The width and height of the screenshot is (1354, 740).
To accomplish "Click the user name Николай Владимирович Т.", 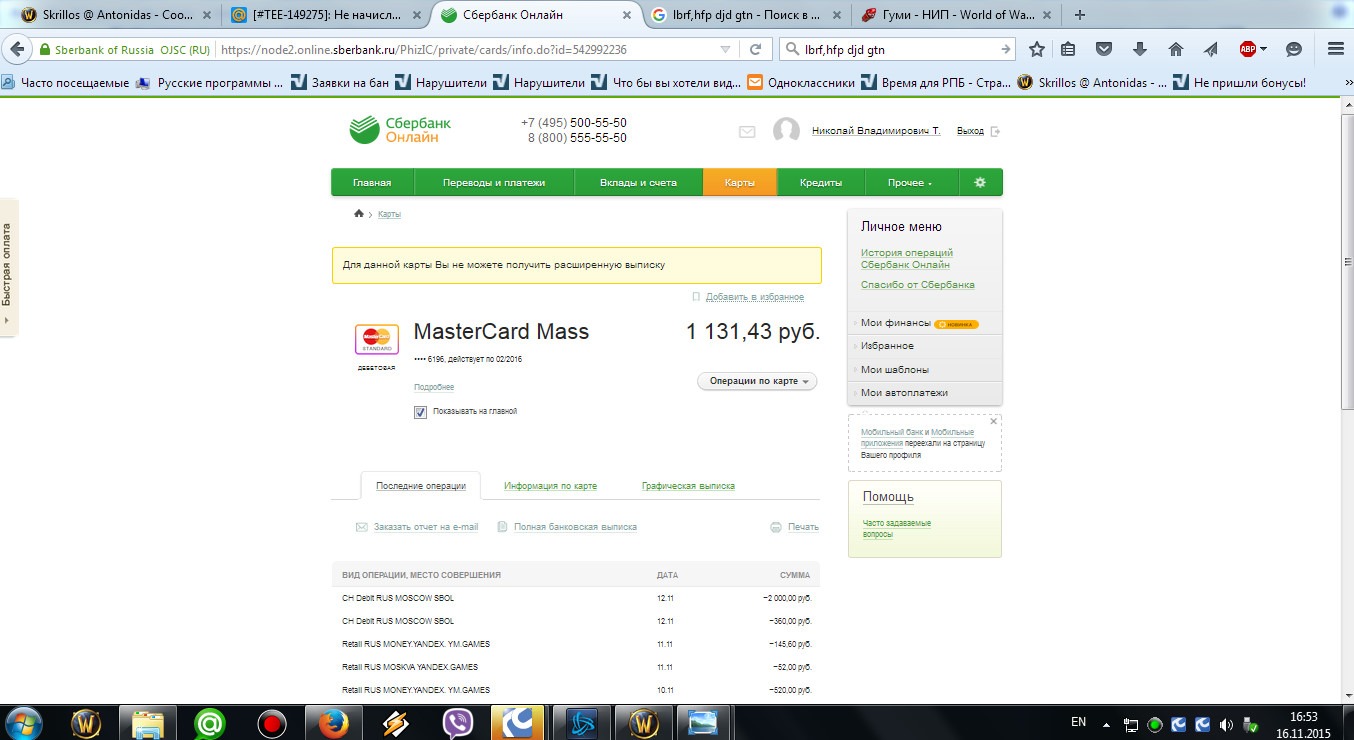I will click(x=875, y=131).
